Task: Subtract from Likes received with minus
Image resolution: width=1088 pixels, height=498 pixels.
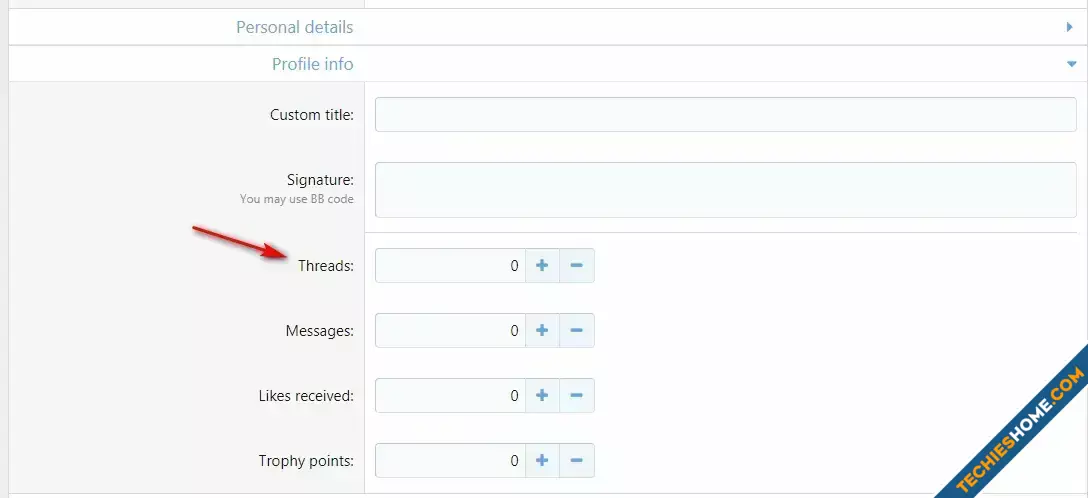Action: [577, 395]
